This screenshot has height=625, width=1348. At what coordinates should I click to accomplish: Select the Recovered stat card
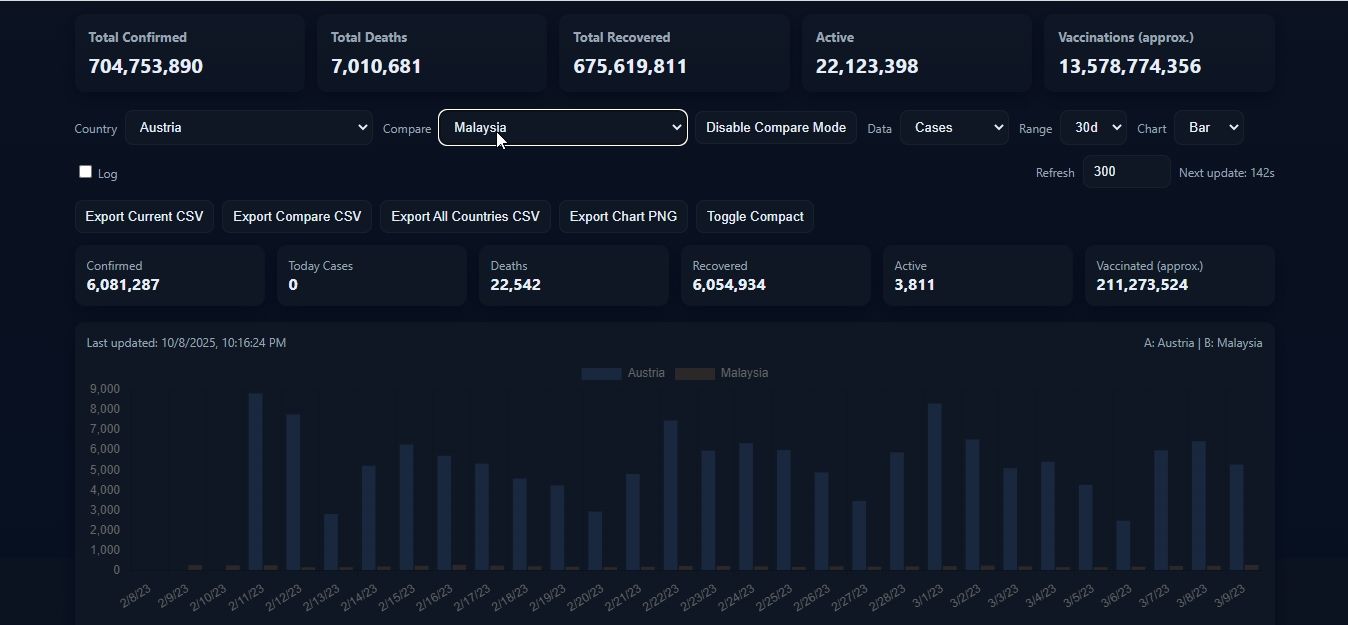coord(775,276)
